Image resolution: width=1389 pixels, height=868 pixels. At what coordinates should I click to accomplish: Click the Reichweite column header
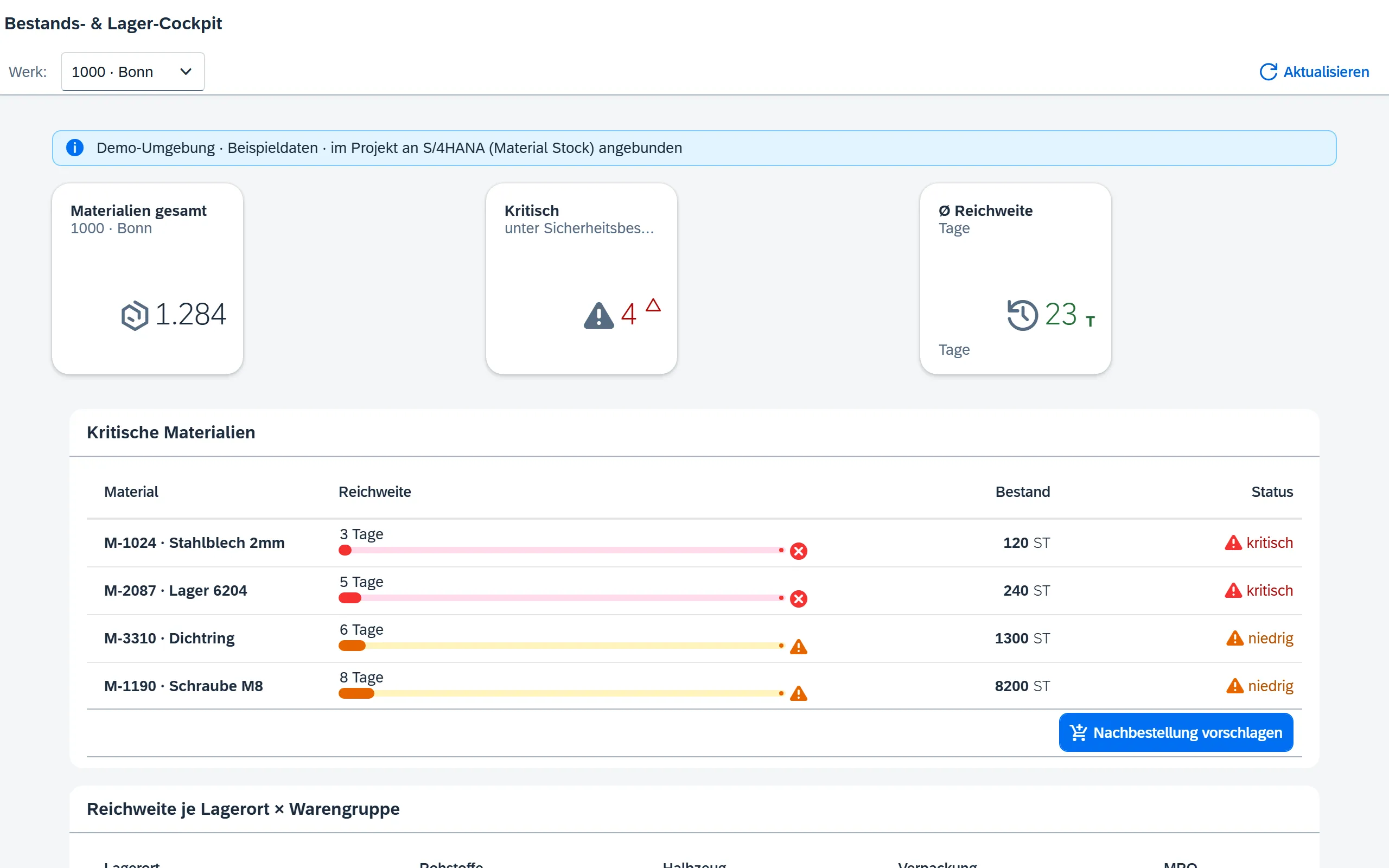click(375, 492)
